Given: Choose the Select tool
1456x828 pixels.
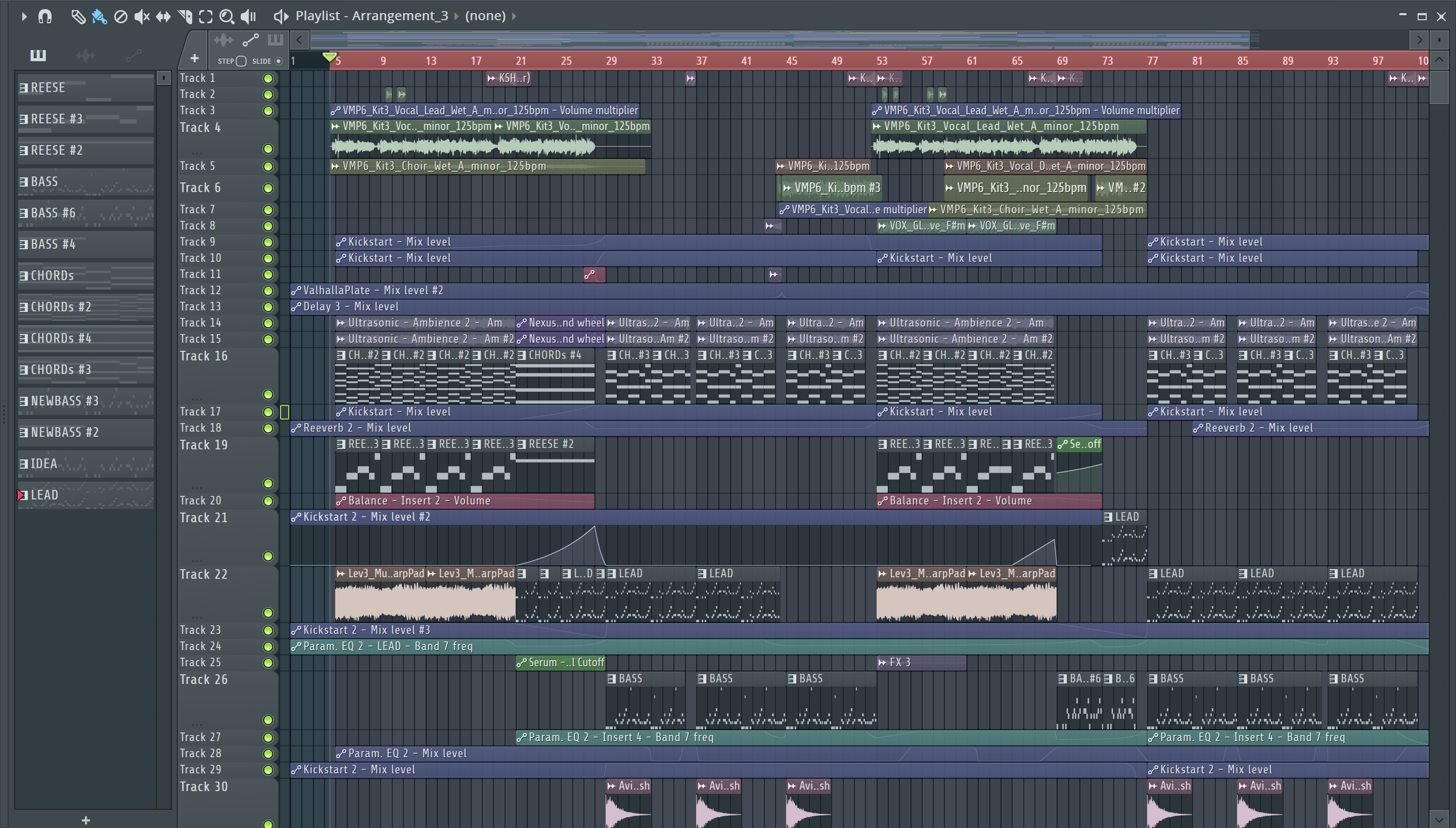Looking at the screenshot, I should coord(206,17).
